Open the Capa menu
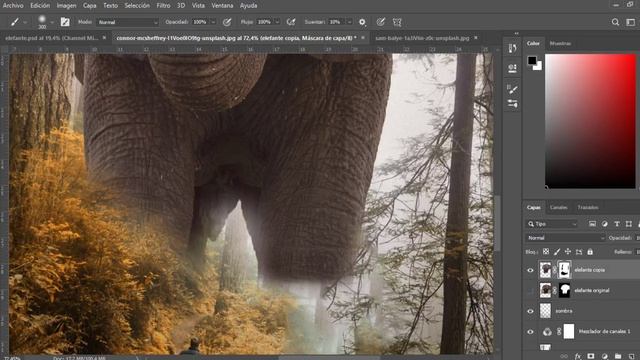This screenshot has height=360, width=640. (90, 6)
